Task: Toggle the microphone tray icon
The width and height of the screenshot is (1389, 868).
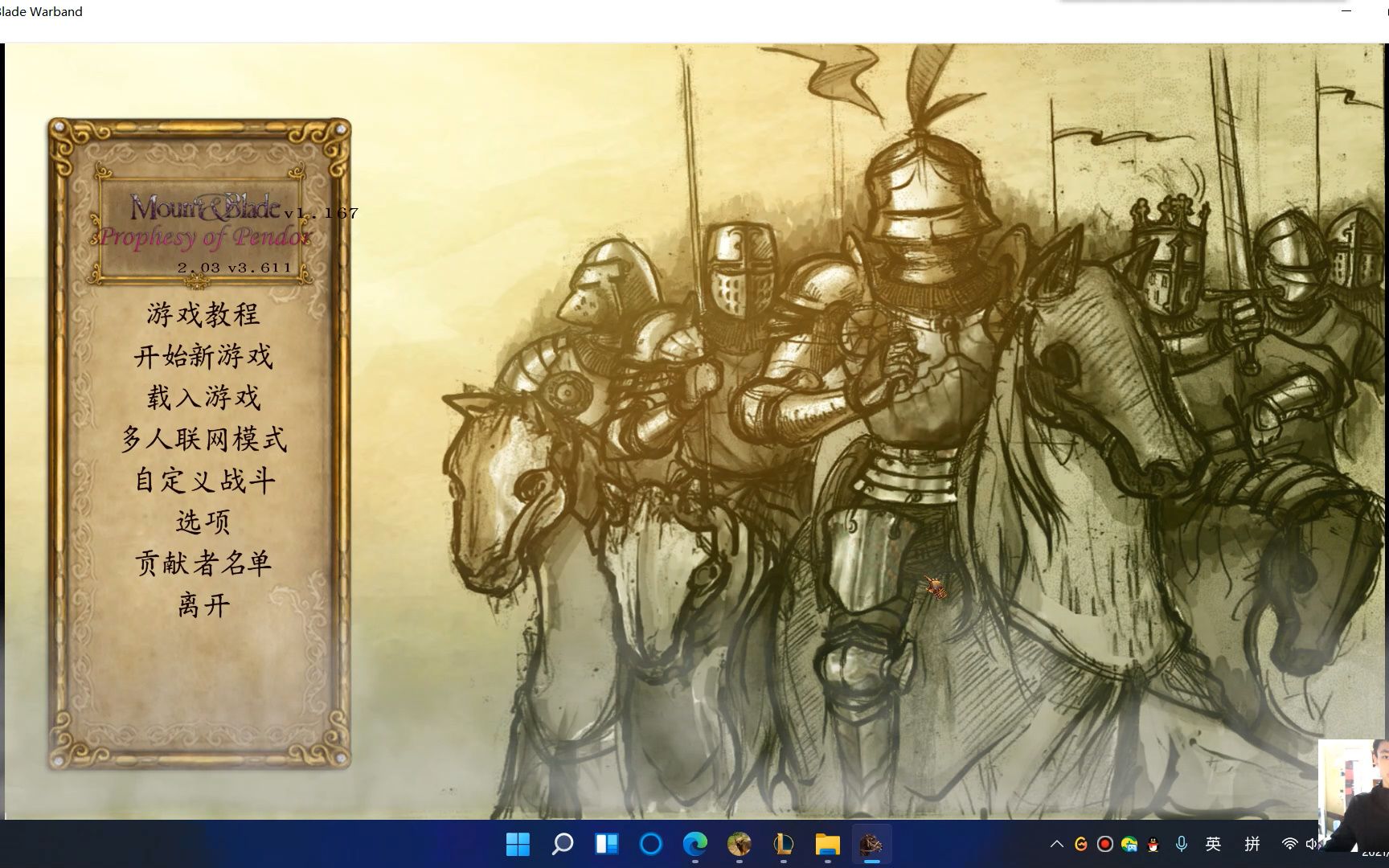Action: [x=1182, y=844]
